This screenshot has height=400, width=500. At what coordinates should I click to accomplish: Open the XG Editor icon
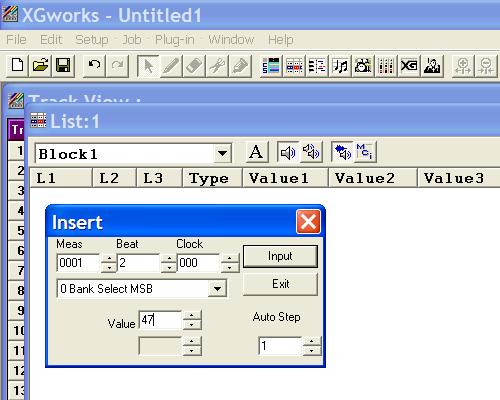pos(409,65)
